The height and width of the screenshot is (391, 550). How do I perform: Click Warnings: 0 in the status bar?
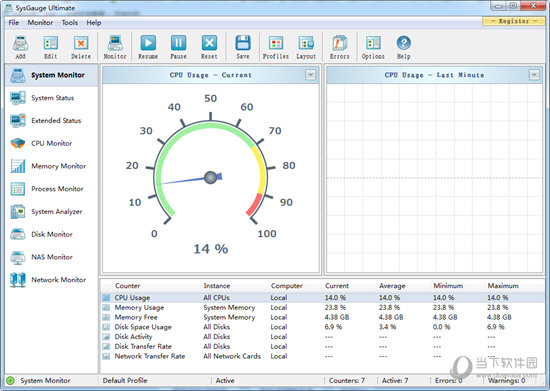coord(507,380)
